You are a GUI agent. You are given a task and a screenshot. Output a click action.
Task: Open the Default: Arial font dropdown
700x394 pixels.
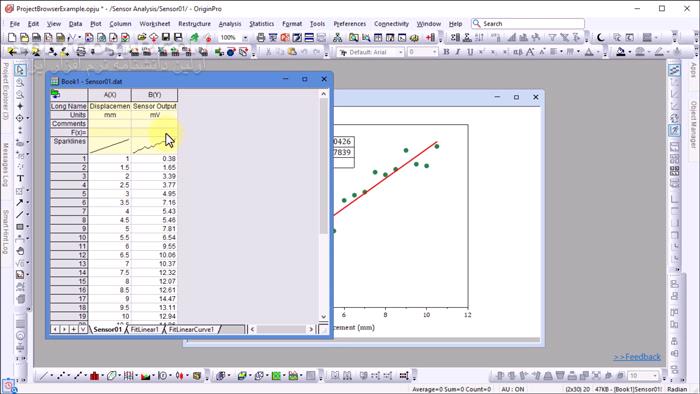pos(400,52)
